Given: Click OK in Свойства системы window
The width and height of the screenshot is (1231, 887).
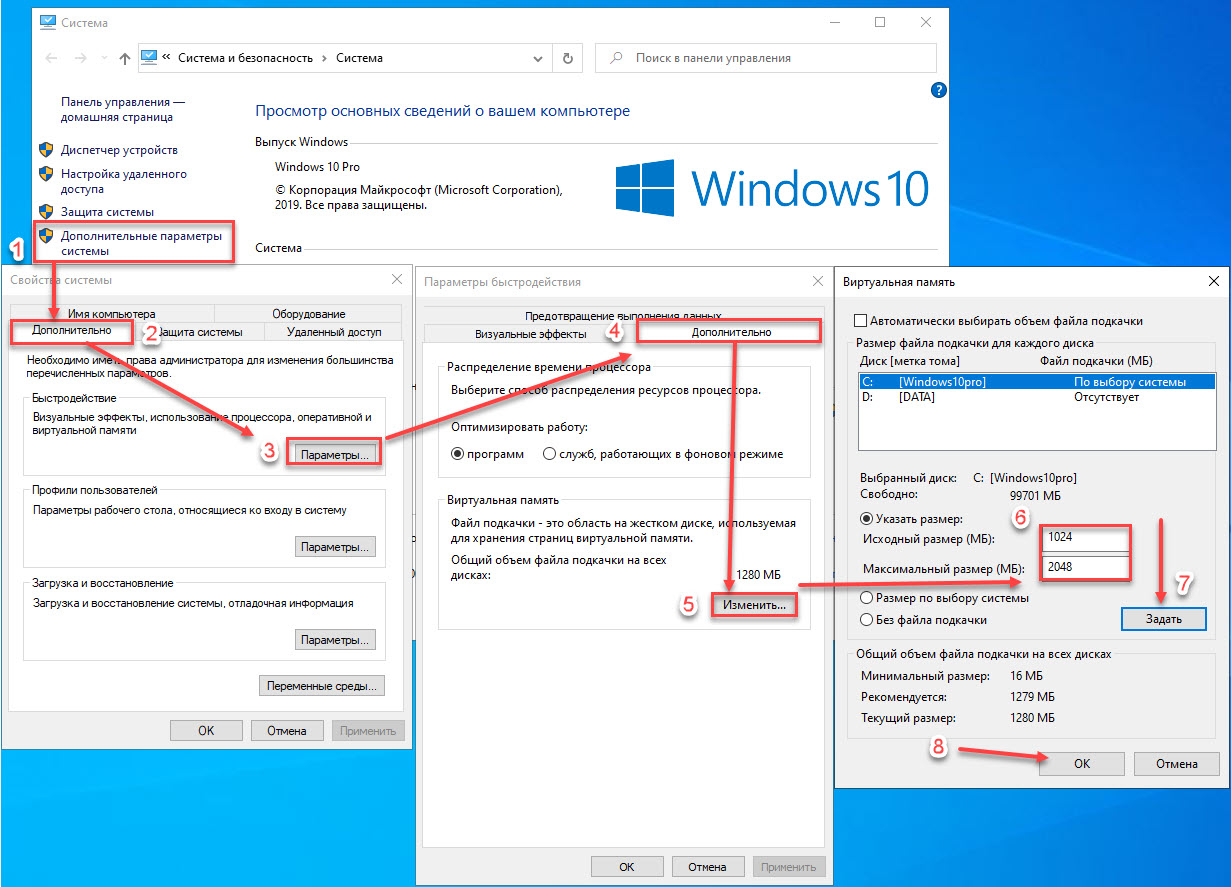Looking at the screenshot, I should (206, 731).
